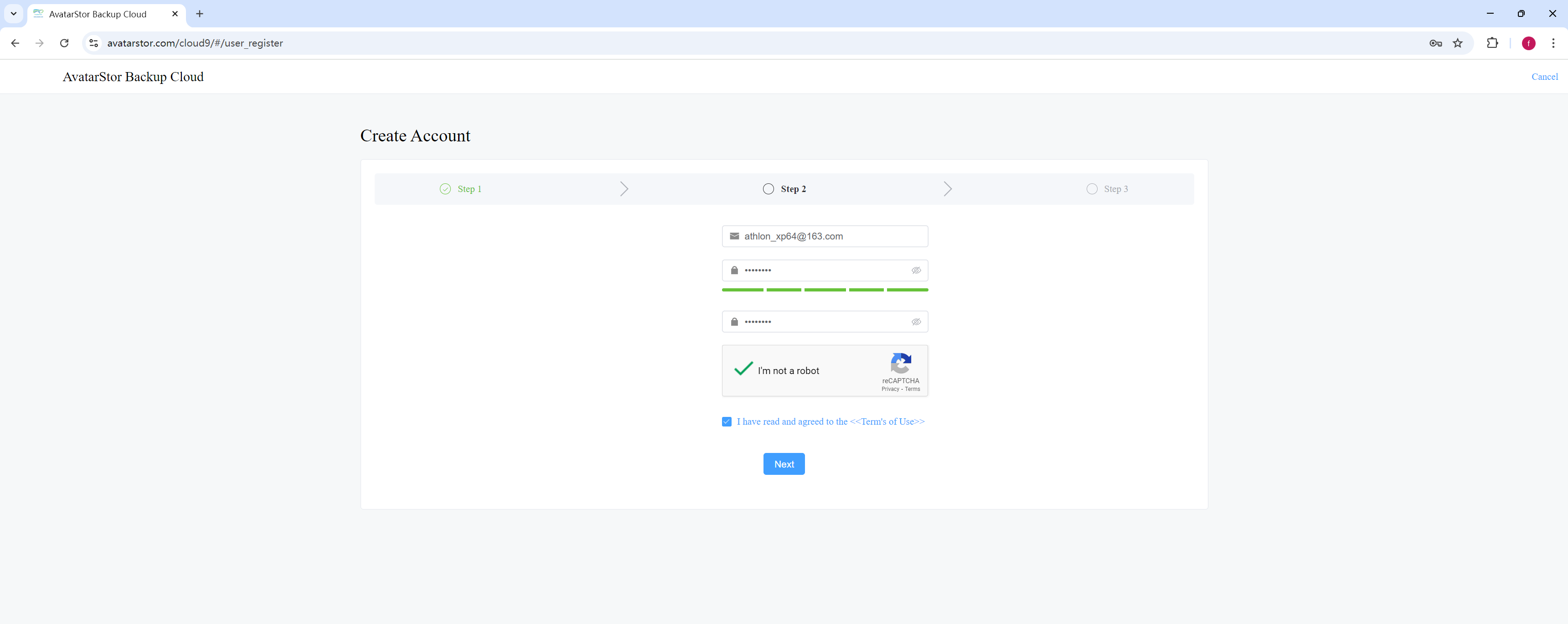Toggle the I'm not a robot checkmark

(x=743, y=369)
